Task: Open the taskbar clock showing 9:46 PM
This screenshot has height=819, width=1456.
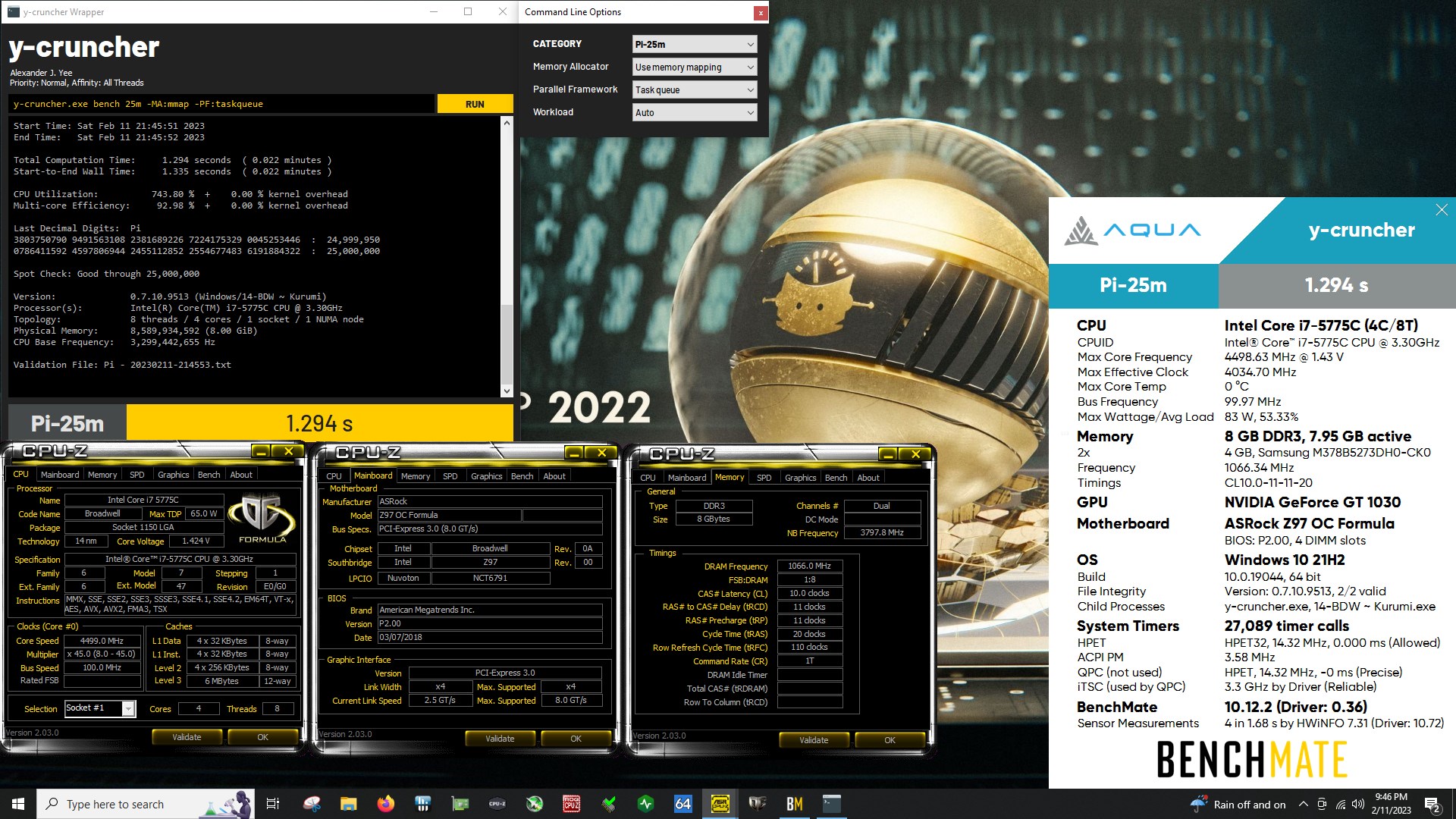Action: [1392, 804]
